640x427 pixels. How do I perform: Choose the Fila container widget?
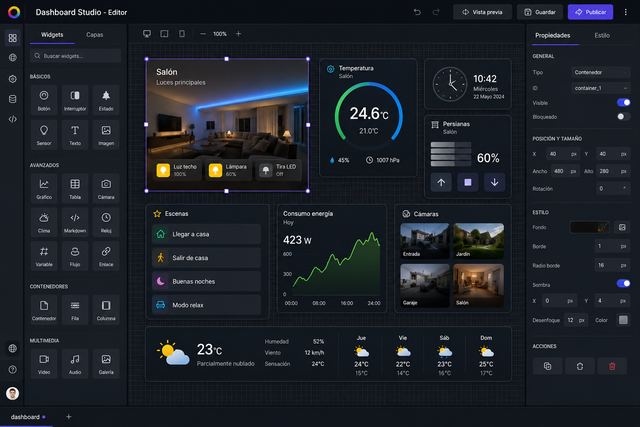[75, 309]
